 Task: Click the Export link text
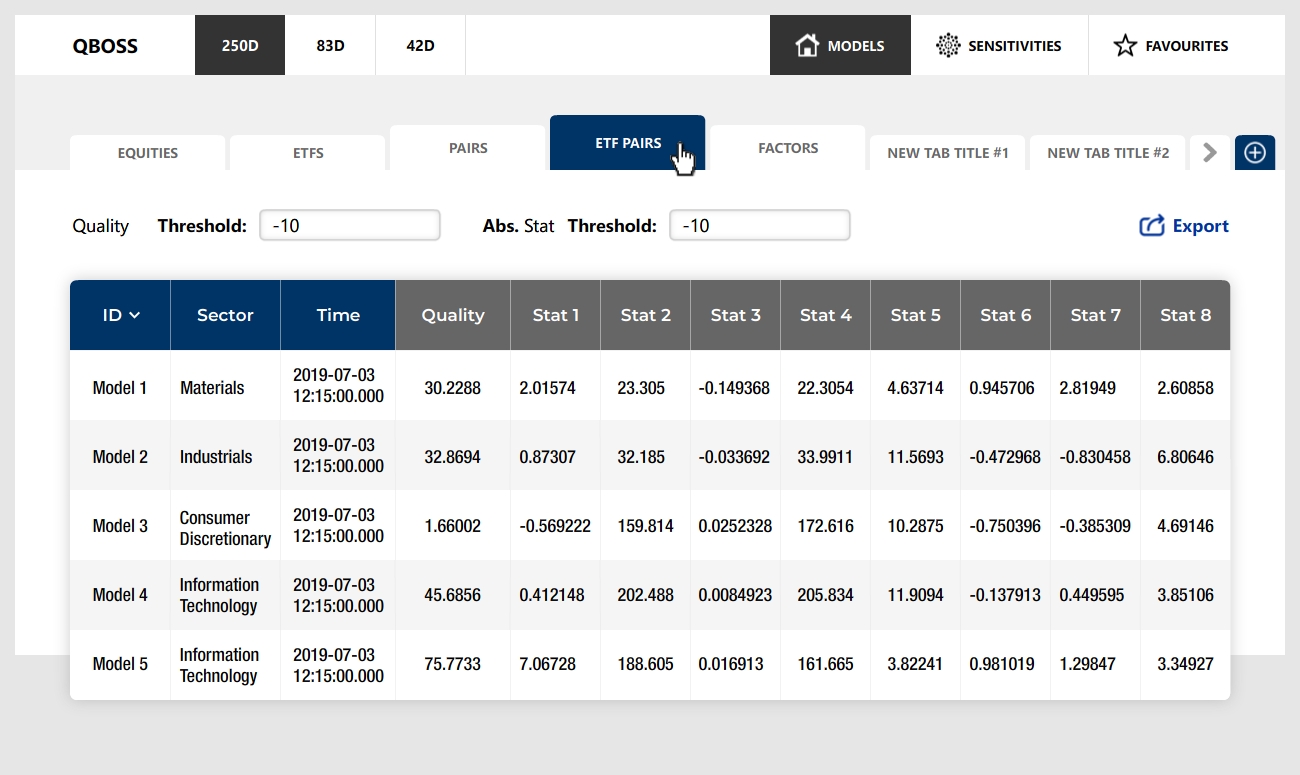1200,226
